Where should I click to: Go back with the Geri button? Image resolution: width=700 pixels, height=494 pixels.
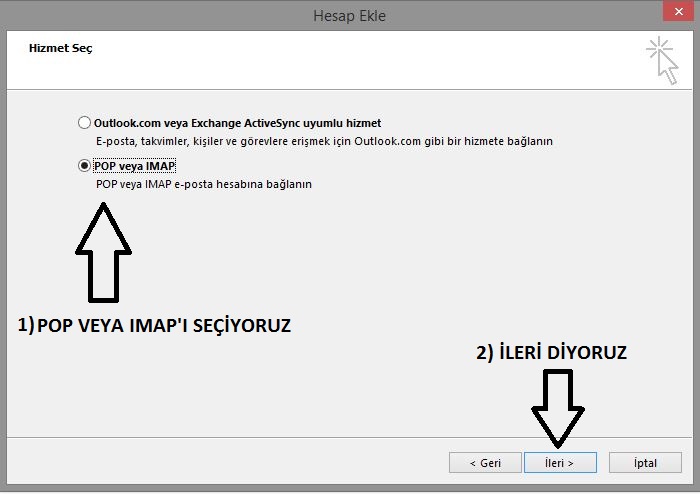tap(484, 463)
